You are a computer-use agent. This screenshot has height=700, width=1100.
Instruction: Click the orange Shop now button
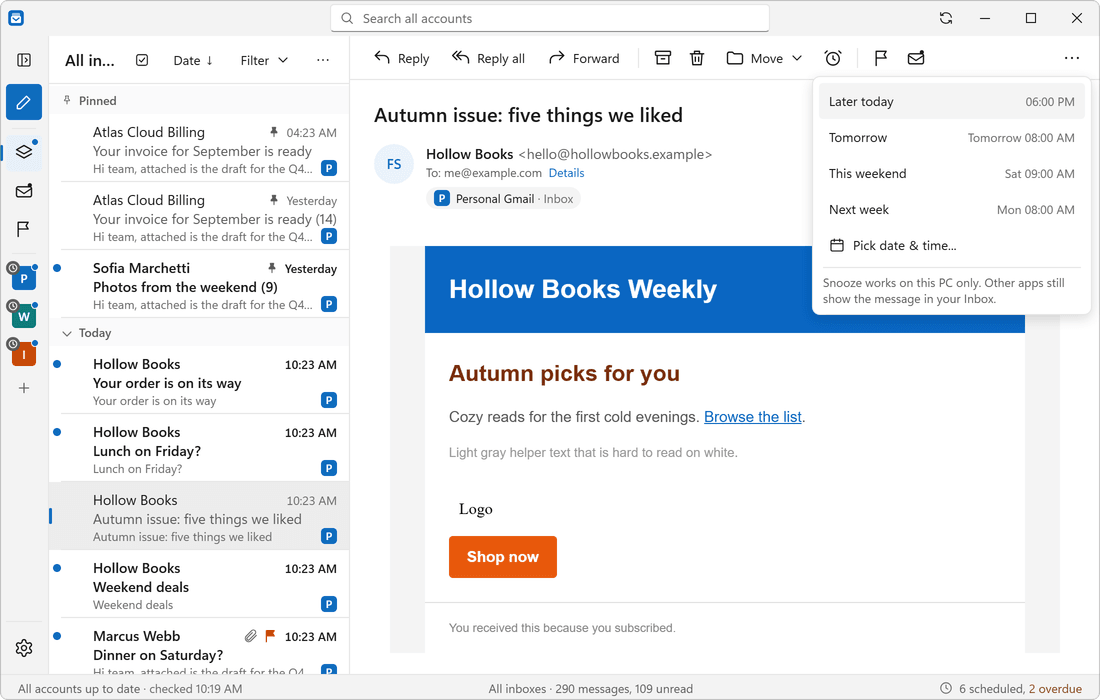[x=502, y=557]
